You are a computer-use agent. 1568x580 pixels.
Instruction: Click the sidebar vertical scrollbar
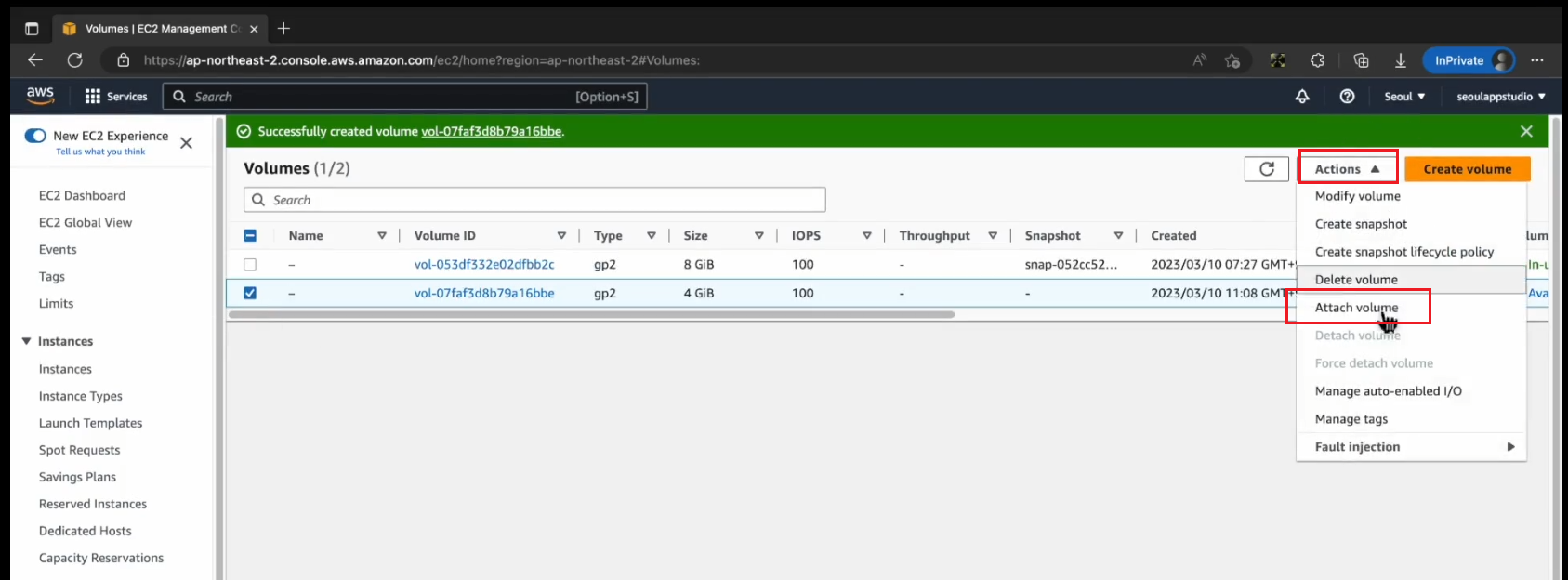point(220,349)
